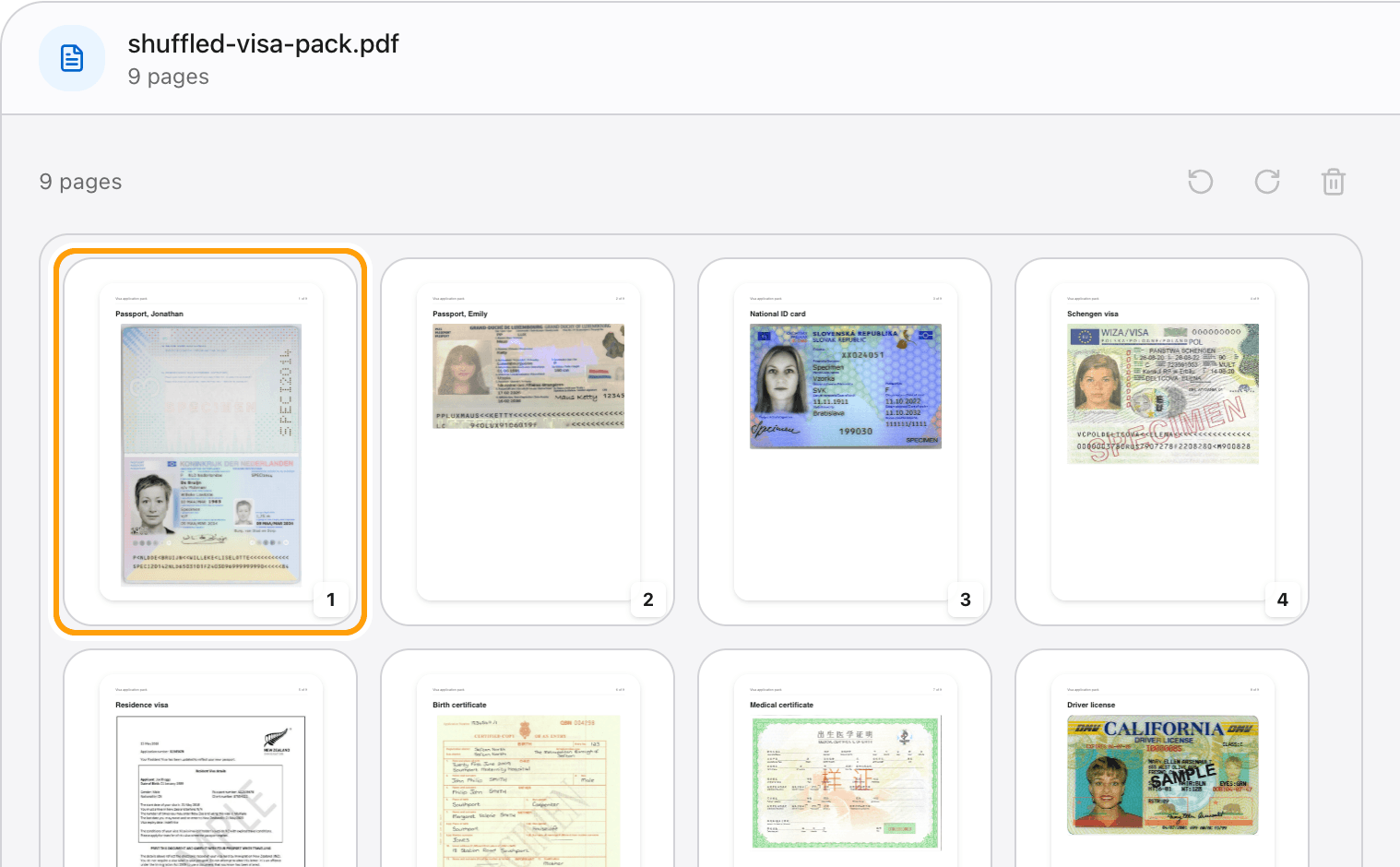The width and height of the screenshot is (1400, 867).
Task: Click the '9 pages' label above the grid
Action: 80,182
